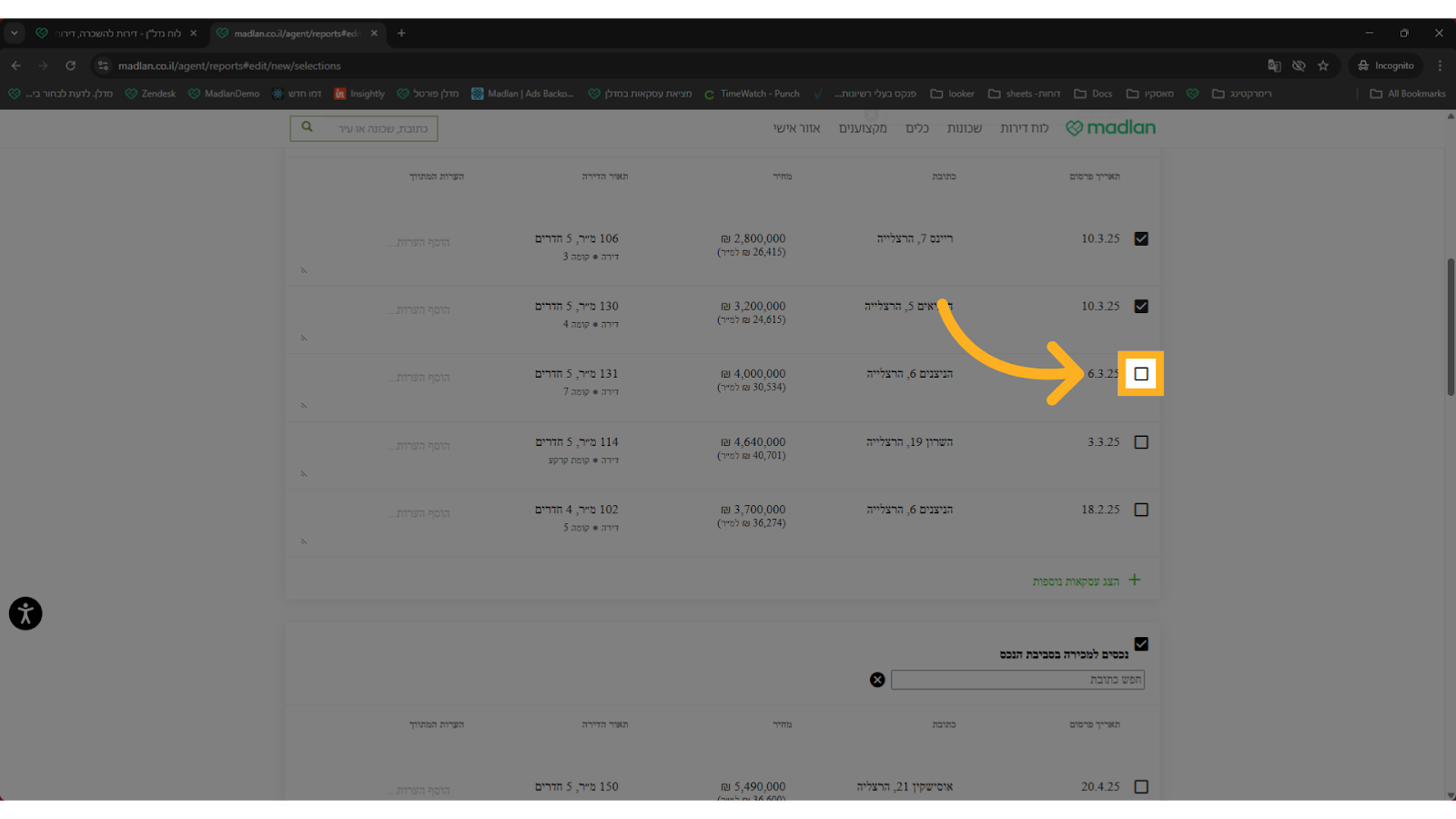
Task: Open the Chrome three-dots menu
Action: point(1440,66)
